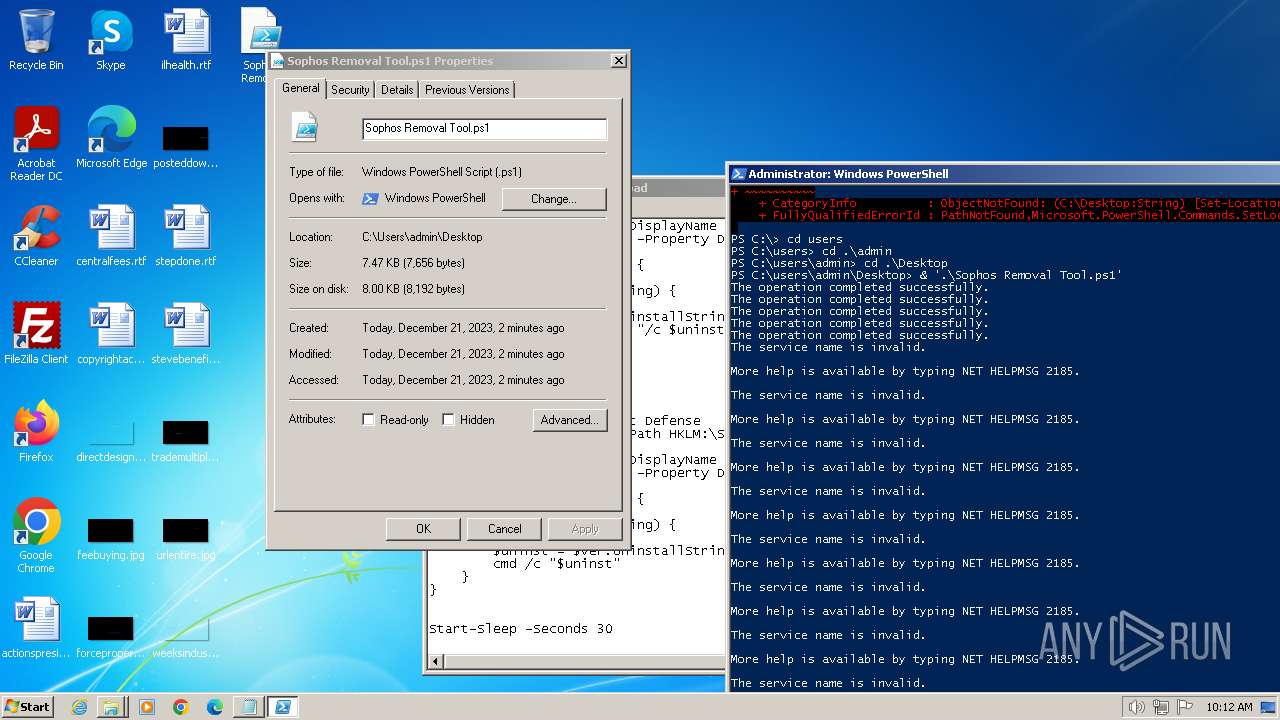Select trademultipl... desktop file
Viewport: 1280px width, 720px height.
(x=186, y=440)
